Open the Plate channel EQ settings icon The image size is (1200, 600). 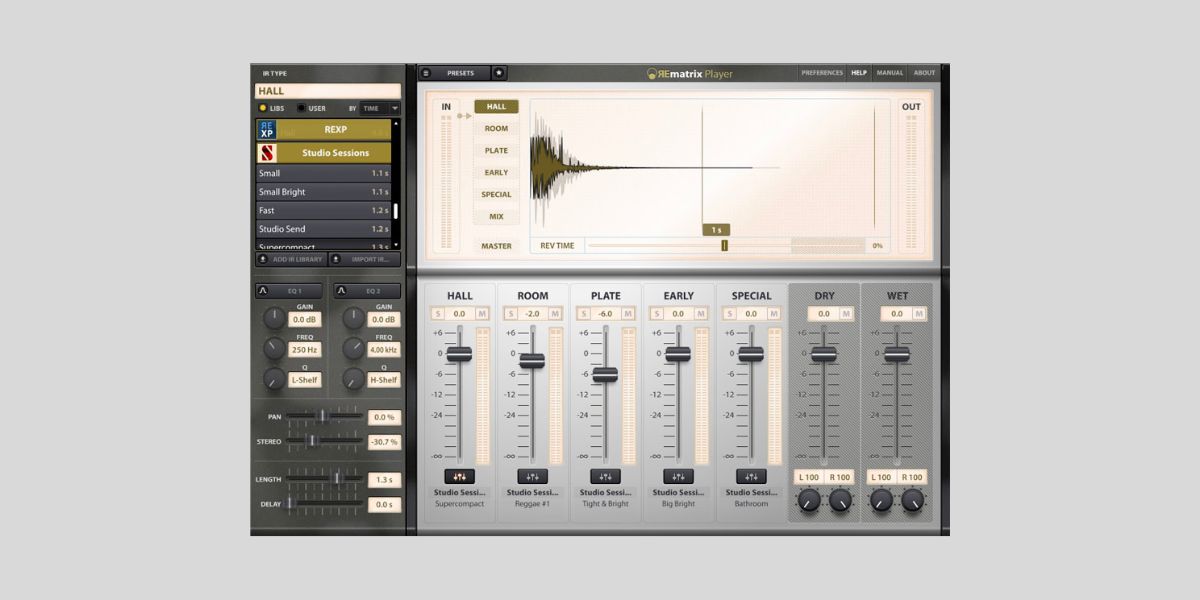pyautogui.click(x=605, y=477)
